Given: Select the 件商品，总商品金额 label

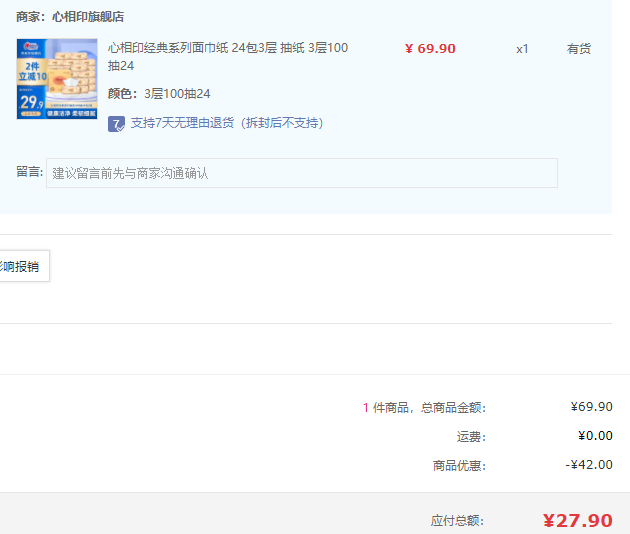Looking at the screenshot, I should click(430, 408).
